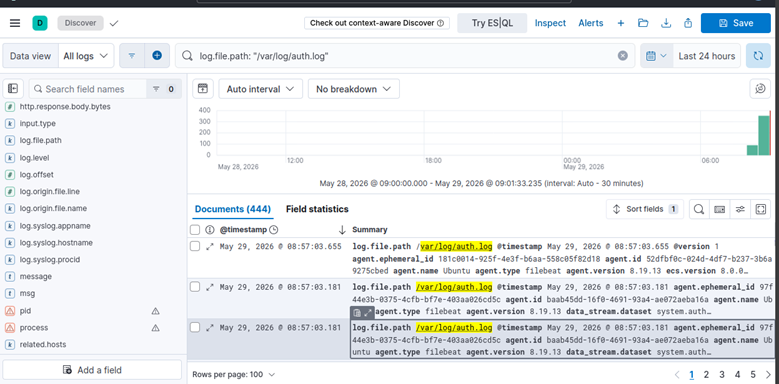Expand the 08:57:03.655 document row
Image resolution: width=779 pixels, height=384 pixels.
point(210,246)
